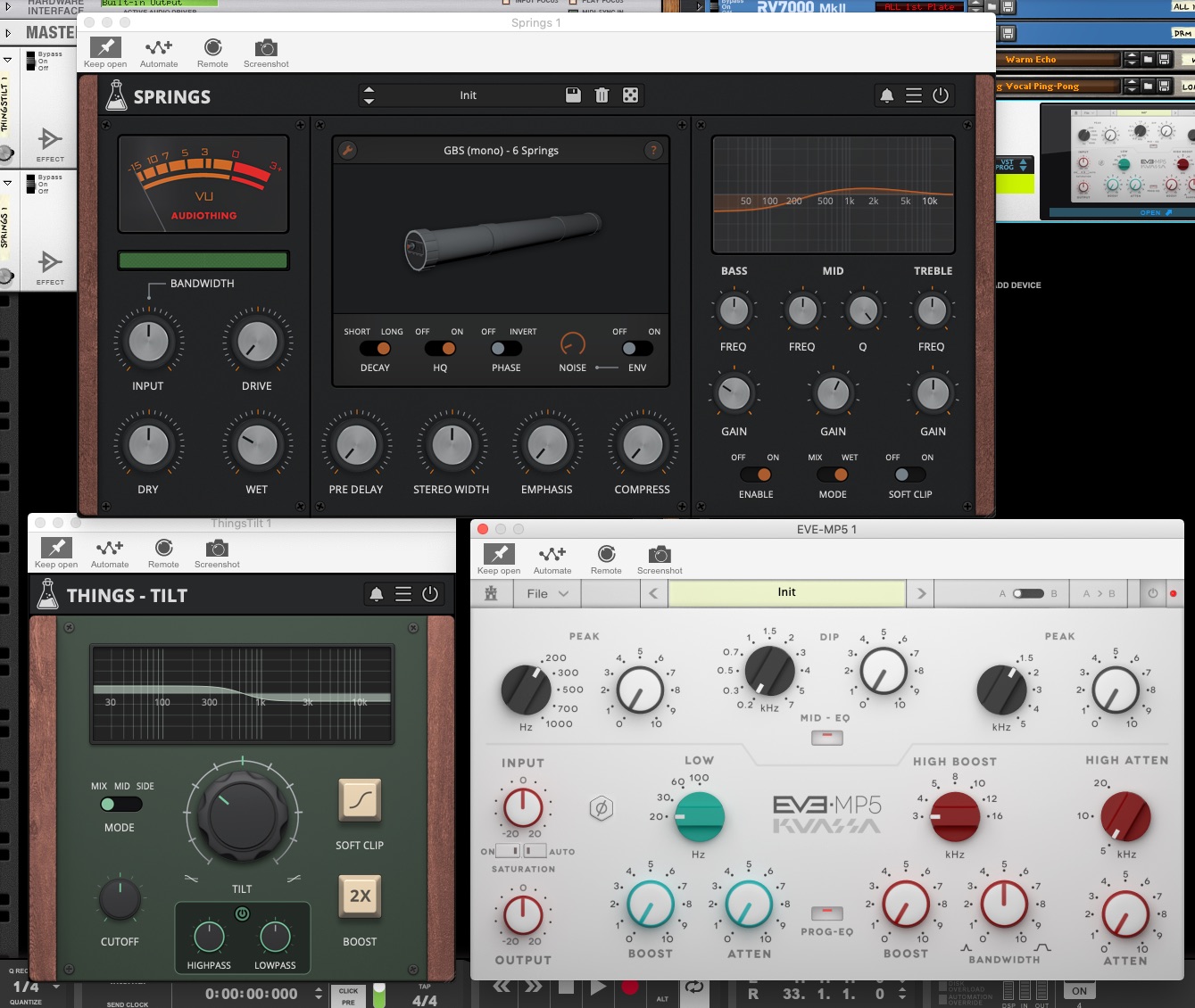1195x1008 pixels.
Task: Click Keep open pin in ThingsTilt window
Action: click(56, 548)
